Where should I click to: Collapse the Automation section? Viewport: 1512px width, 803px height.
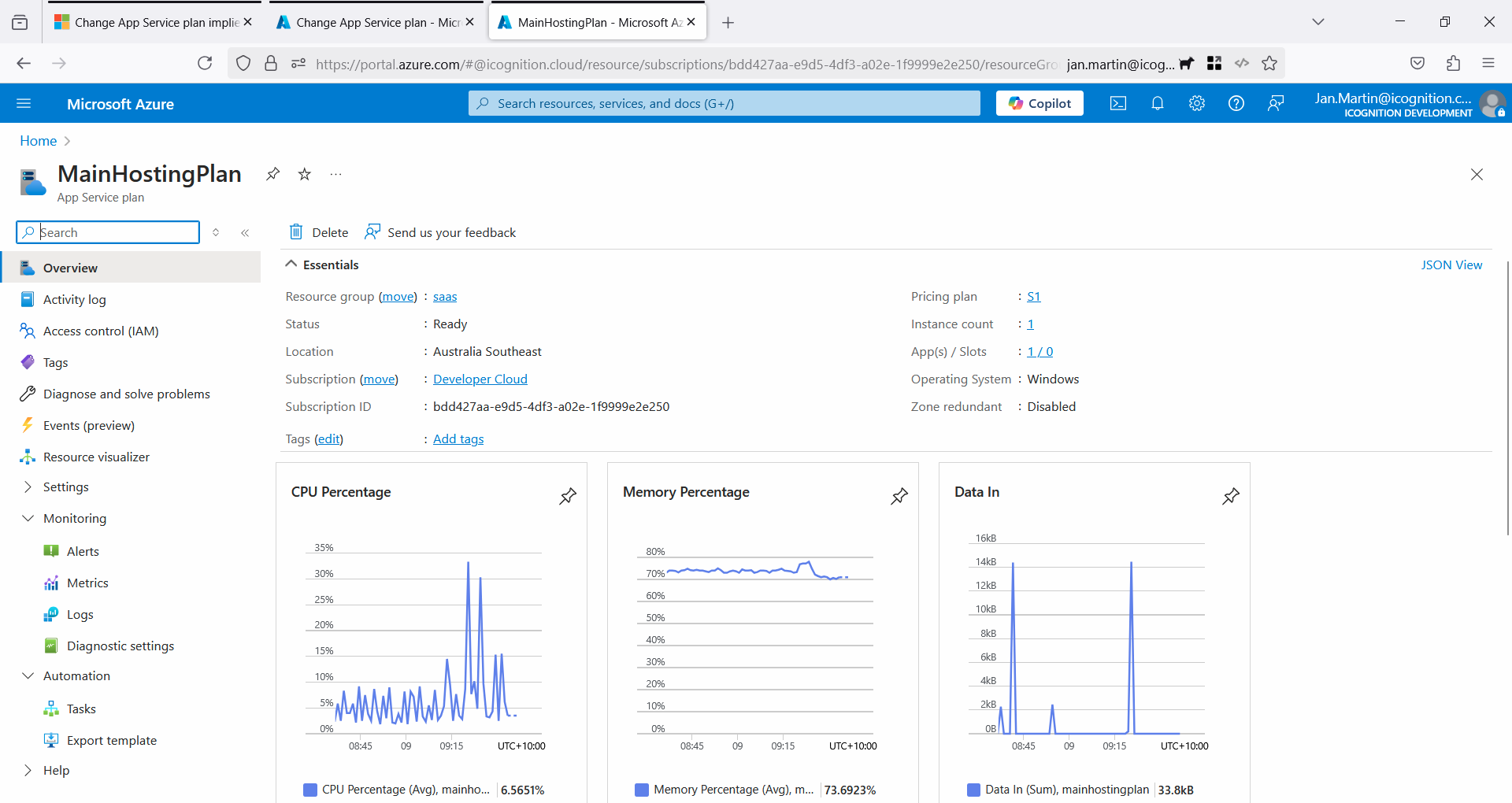(76, 675)
